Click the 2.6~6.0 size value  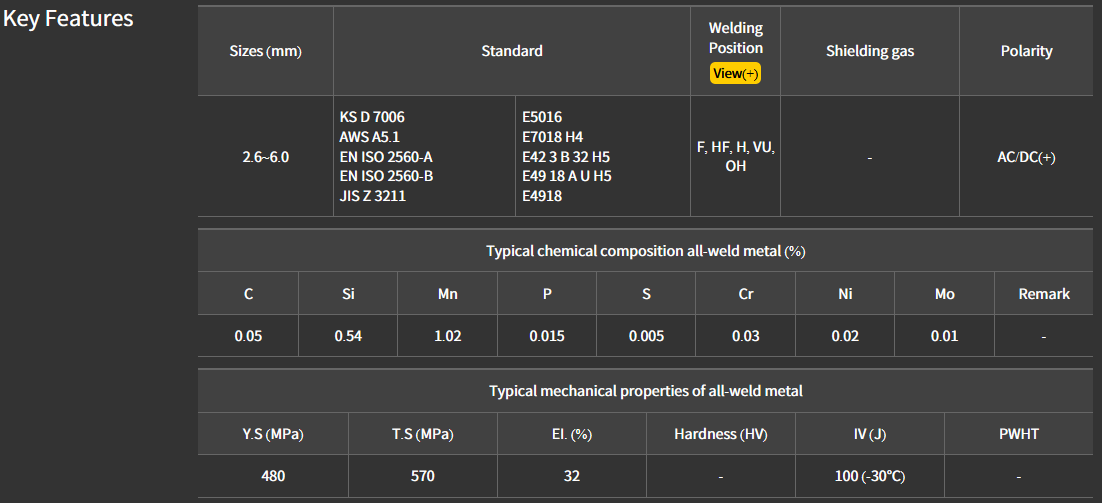point(265,157)
